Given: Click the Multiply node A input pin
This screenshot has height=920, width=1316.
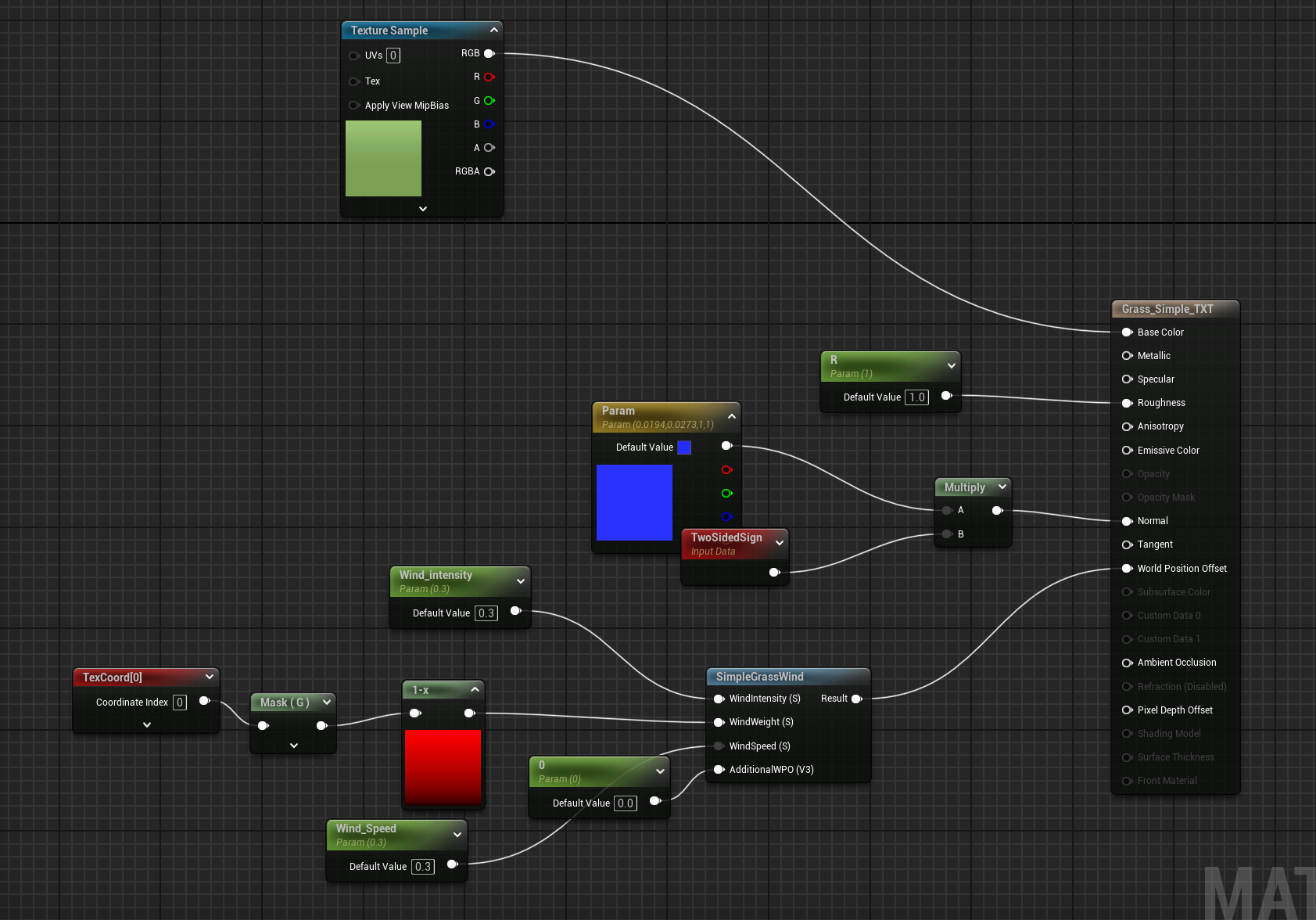Looking at the screenshot, I should (x=948, y=510).
